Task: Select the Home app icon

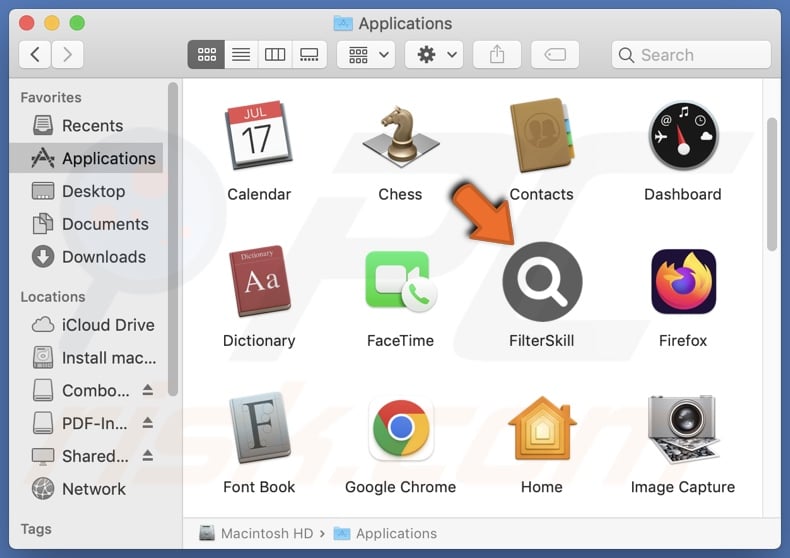Action: tap(542, 428)
